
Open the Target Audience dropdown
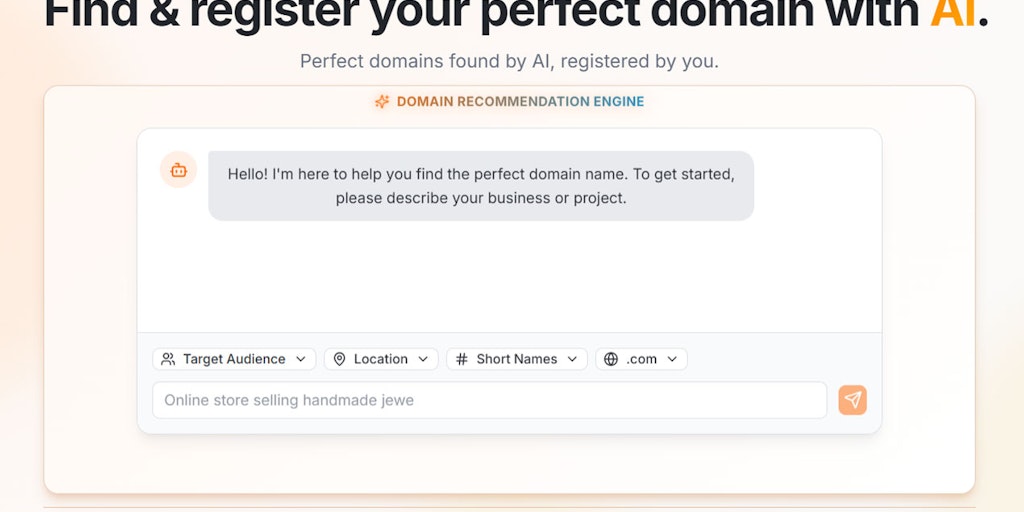coord(234,359)
